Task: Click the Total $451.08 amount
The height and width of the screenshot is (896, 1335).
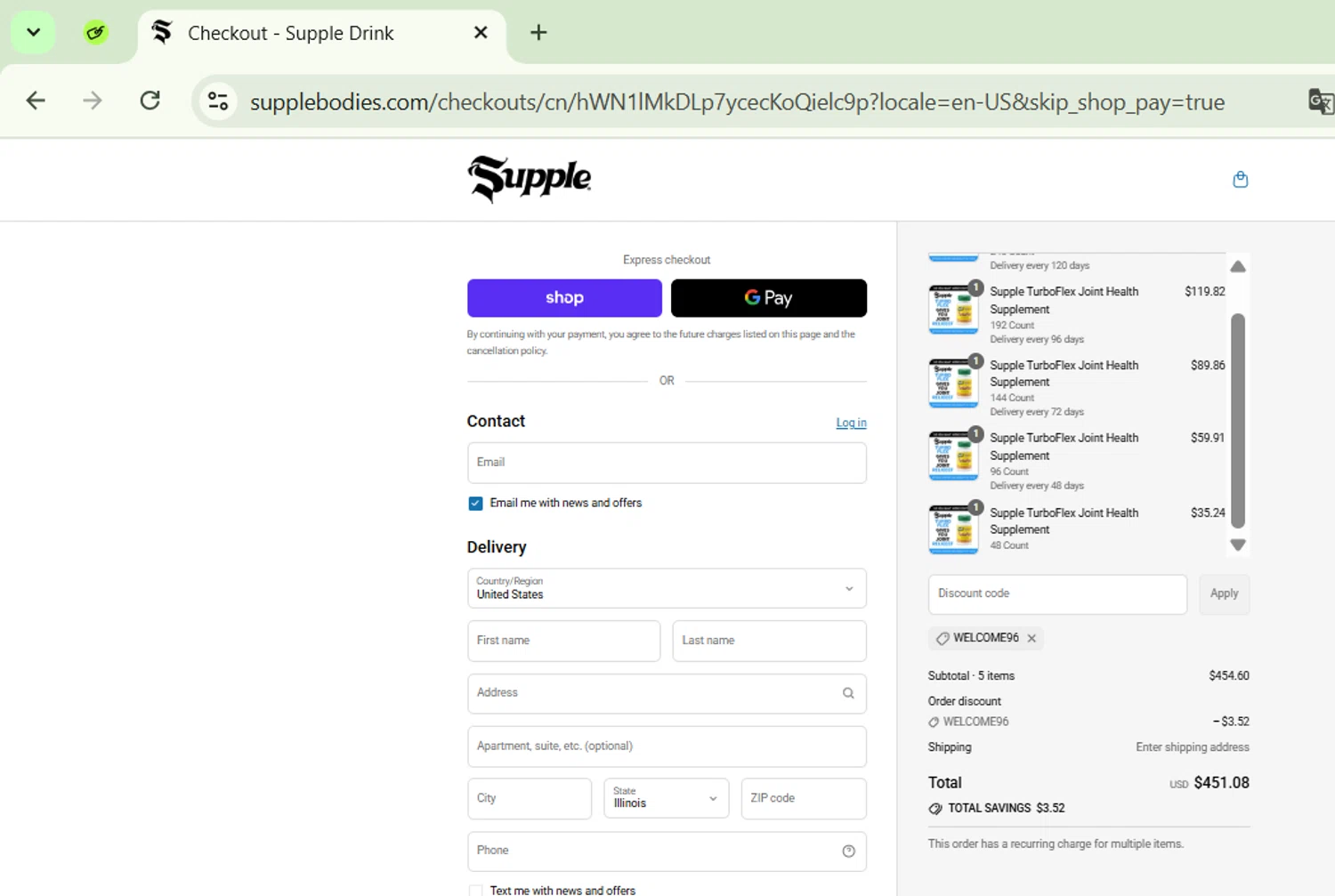Action: (1221, 783)
